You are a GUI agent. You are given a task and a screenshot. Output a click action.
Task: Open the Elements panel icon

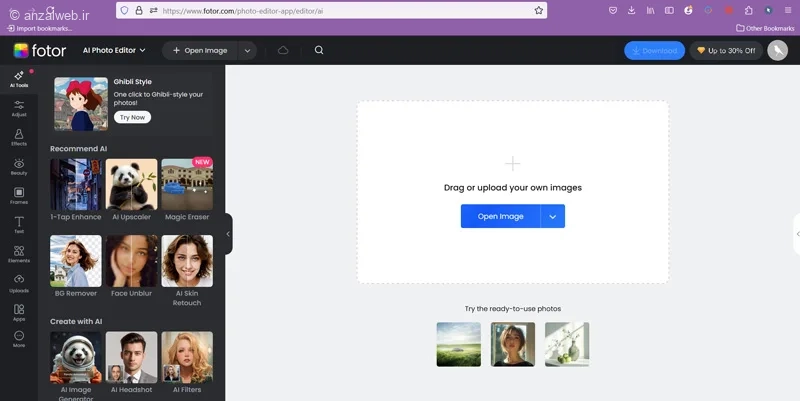pos(19,254)
